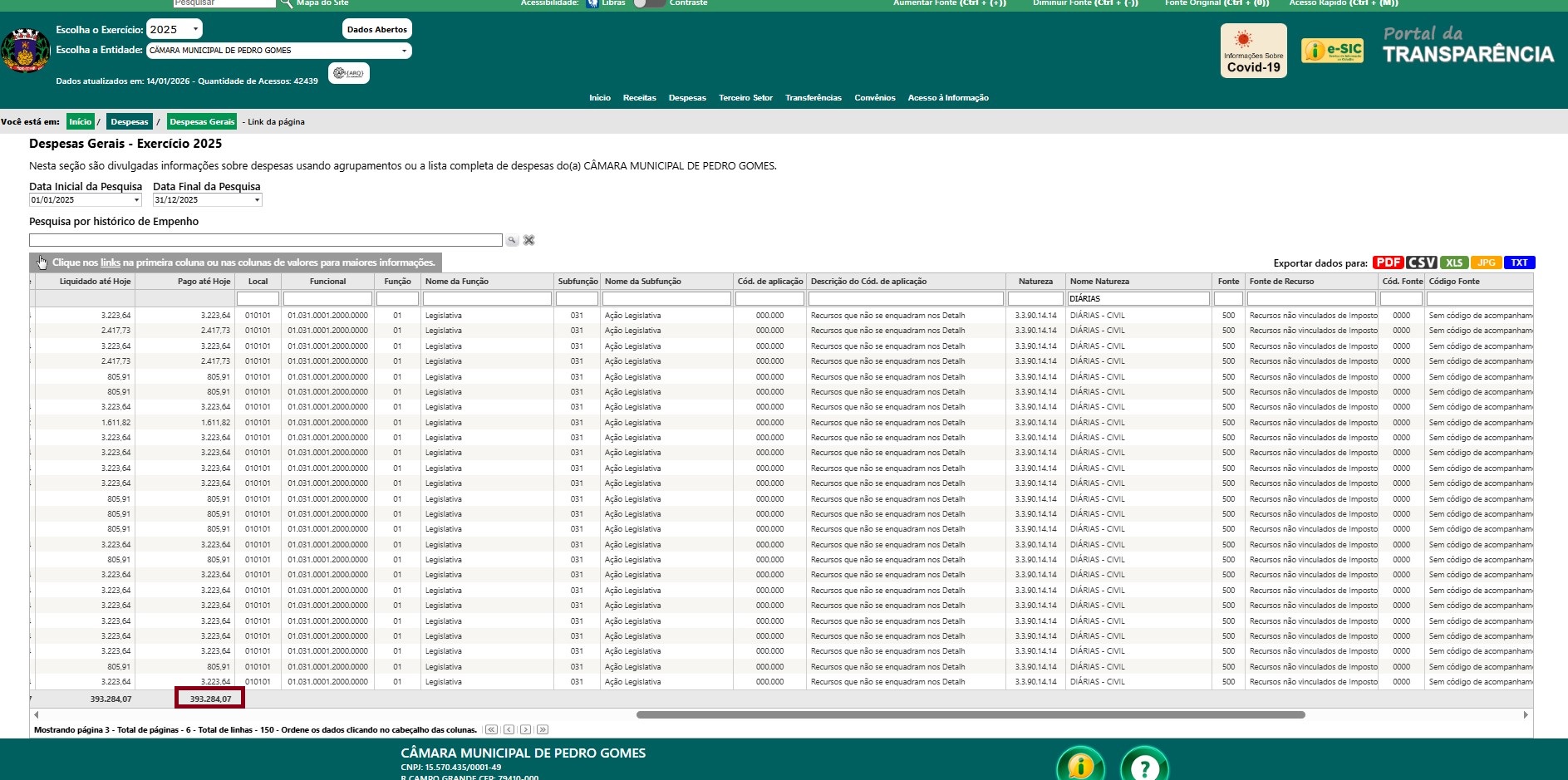The height and width of the screenshot is (780, 1568).
Task: Open the Receitas menu
Action: pyautogui.click(x=639, y=98)
